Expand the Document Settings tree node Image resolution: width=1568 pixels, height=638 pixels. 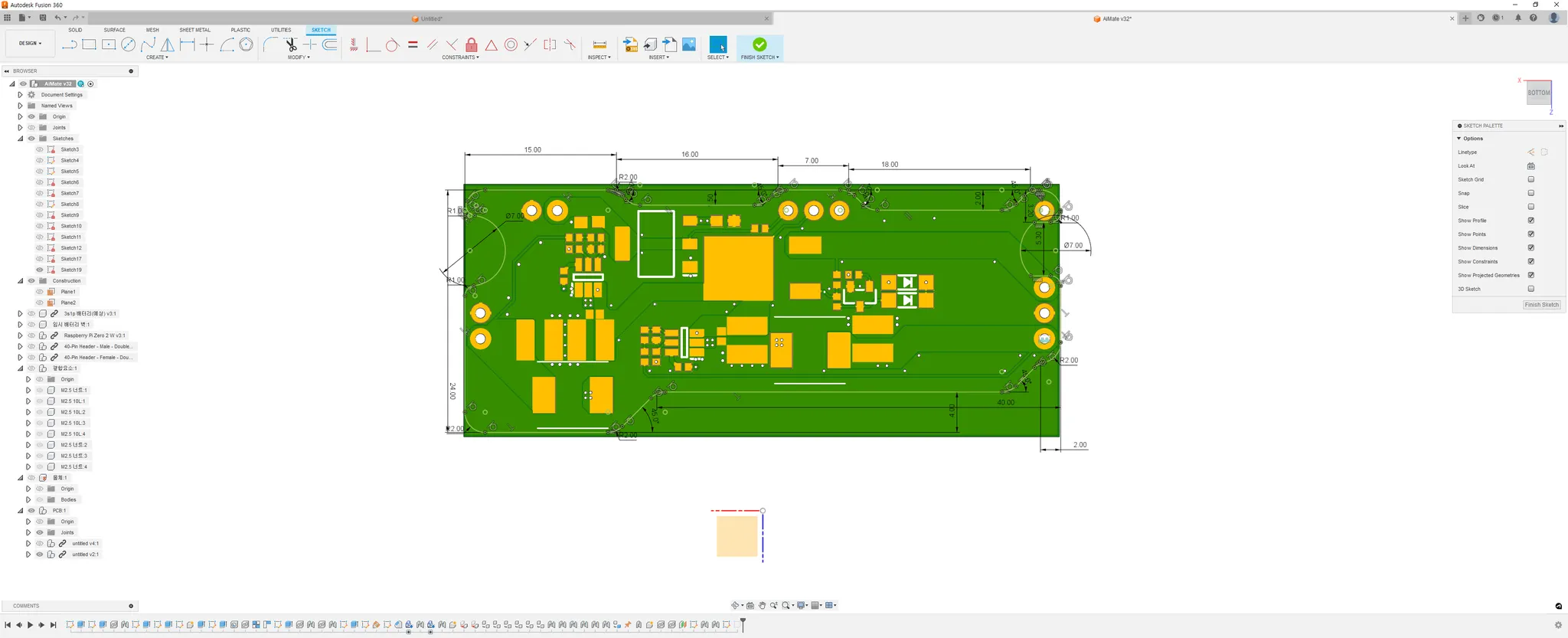click(x=20, y=95)
